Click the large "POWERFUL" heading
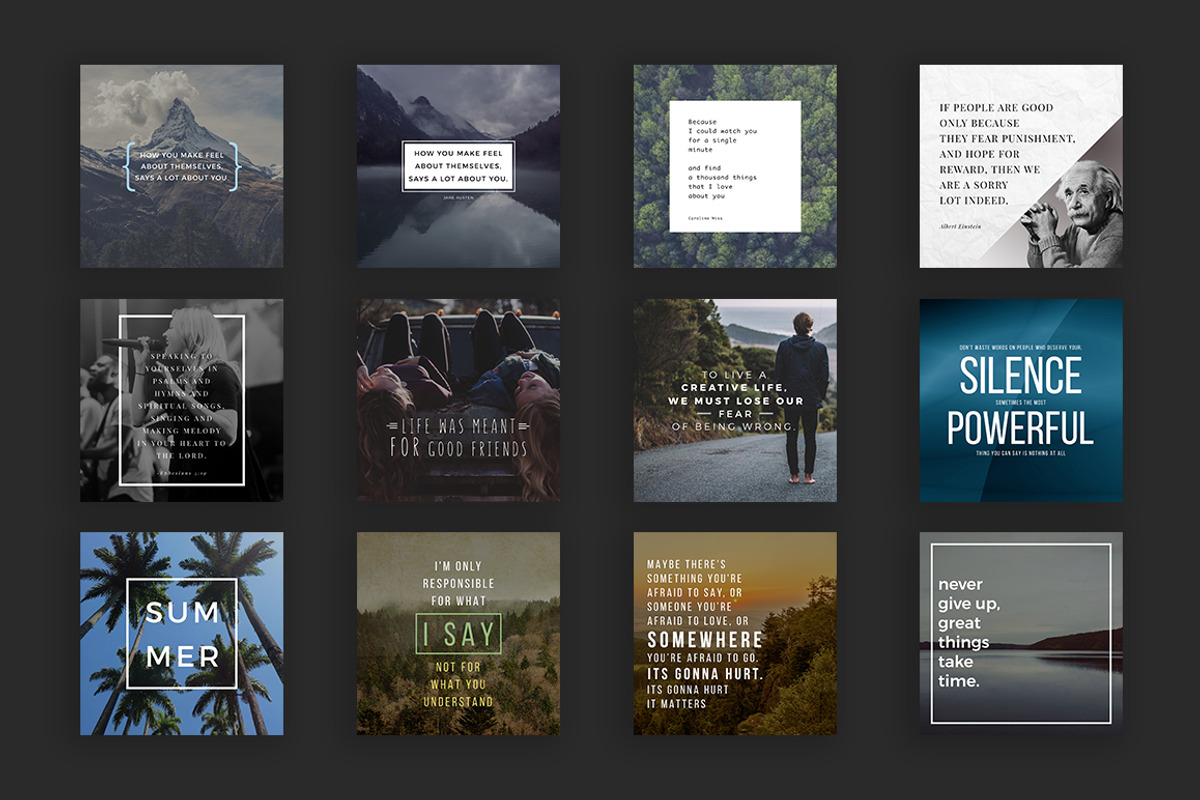Screen dimensions: 1200x800 pos(1020,428)
